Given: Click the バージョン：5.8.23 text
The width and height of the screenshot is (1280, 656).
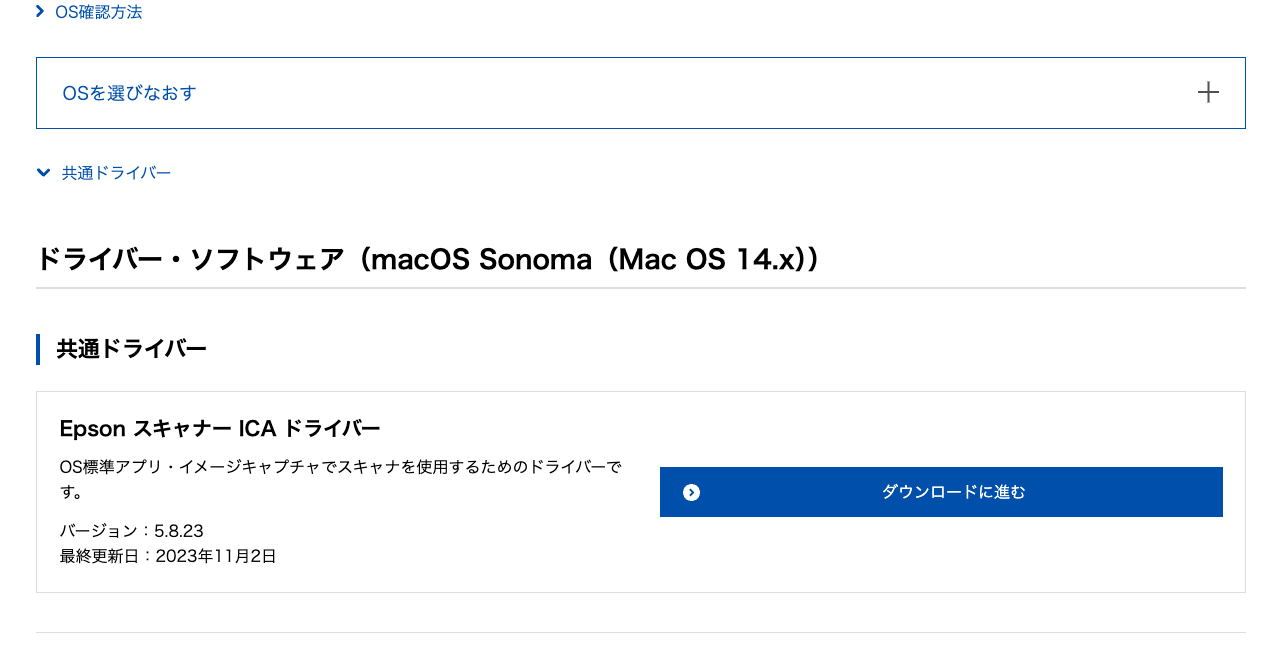Looking at the screenshot, I should 132,530.
